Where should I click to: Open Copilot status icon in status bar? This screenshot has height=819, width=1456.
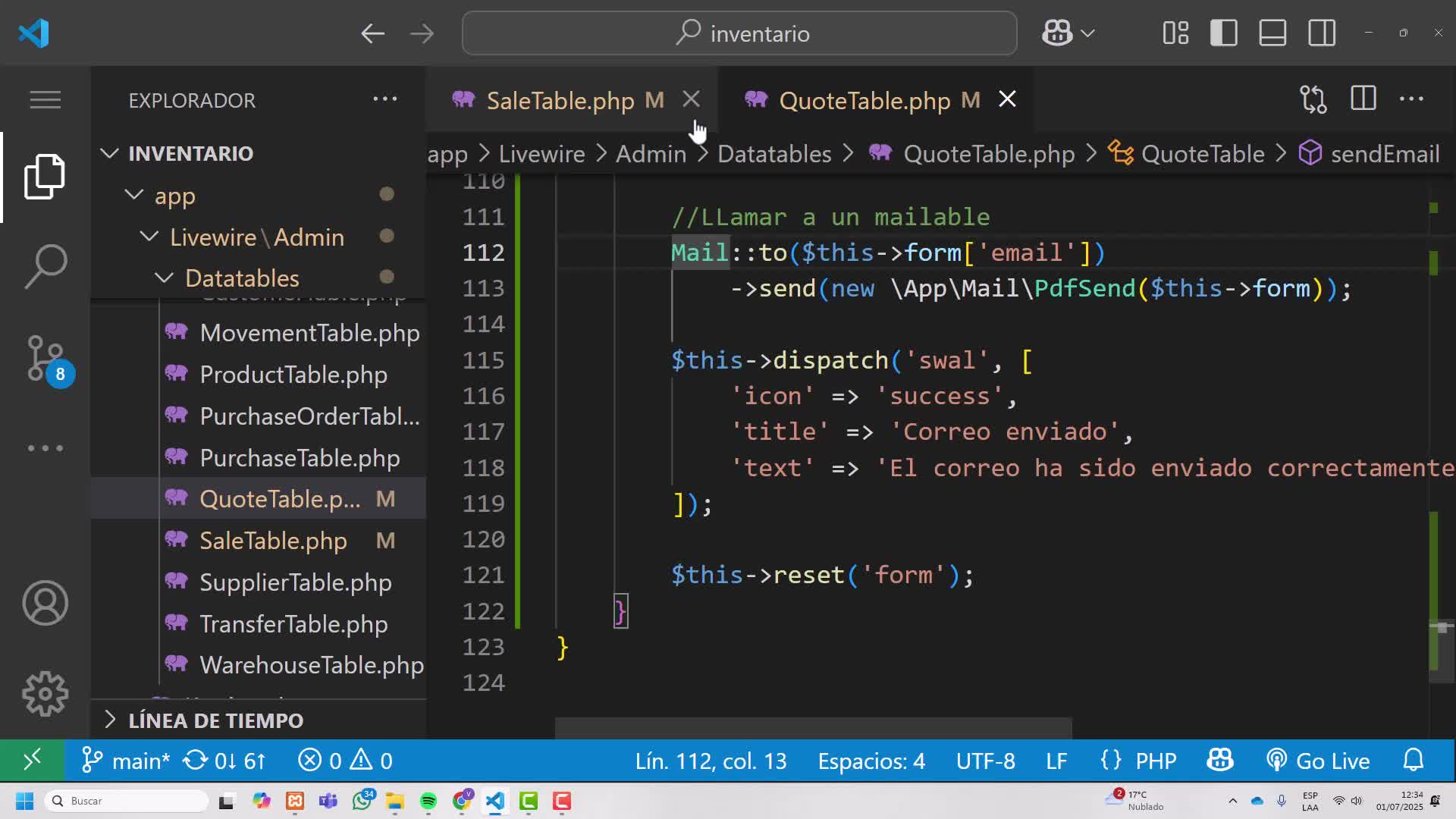tap(1220, 761)
